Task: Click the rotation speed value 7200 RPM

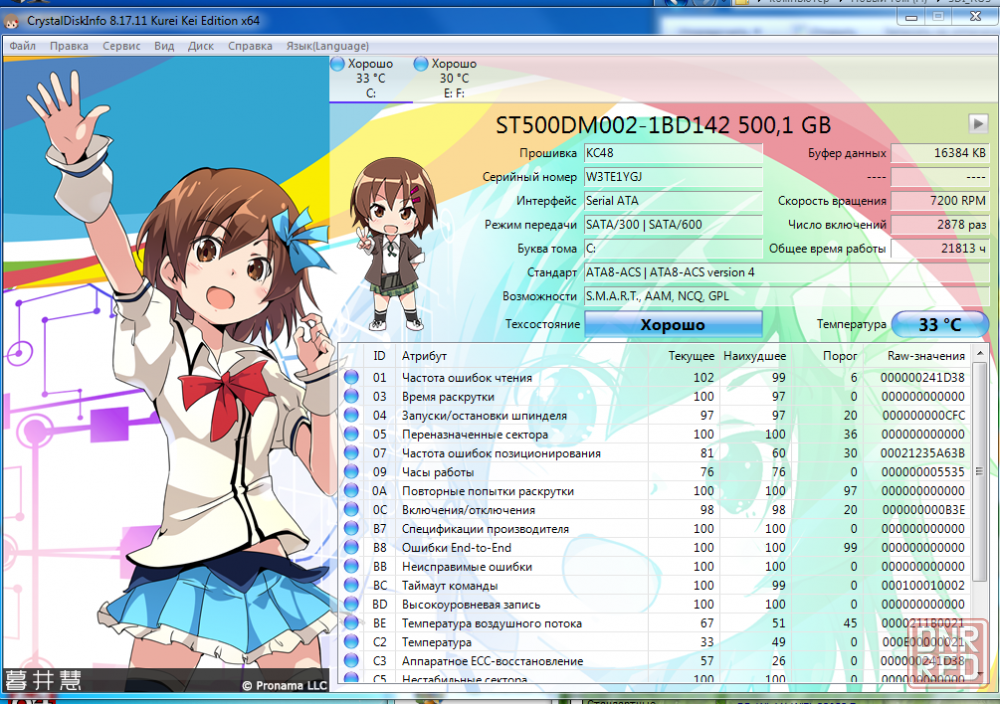Action: [x=939, y=201]
